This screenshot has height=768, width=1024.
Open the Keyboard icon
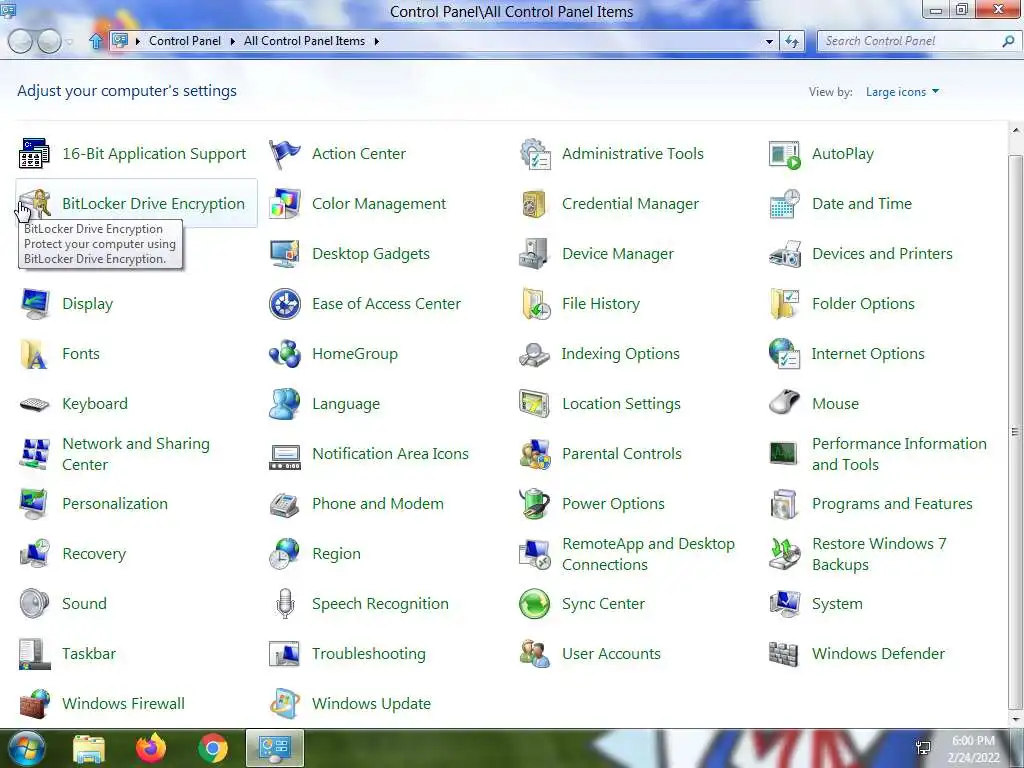[34, 404]
